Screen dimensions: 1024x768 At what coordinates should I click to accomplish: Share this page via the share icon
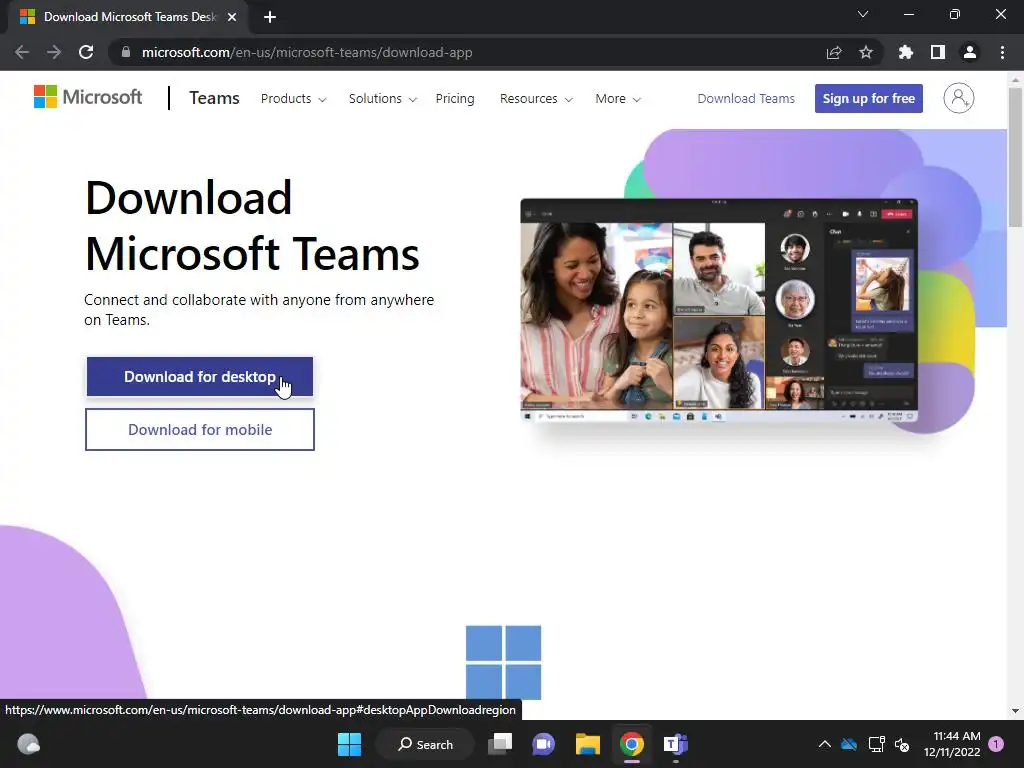(834, 52)
